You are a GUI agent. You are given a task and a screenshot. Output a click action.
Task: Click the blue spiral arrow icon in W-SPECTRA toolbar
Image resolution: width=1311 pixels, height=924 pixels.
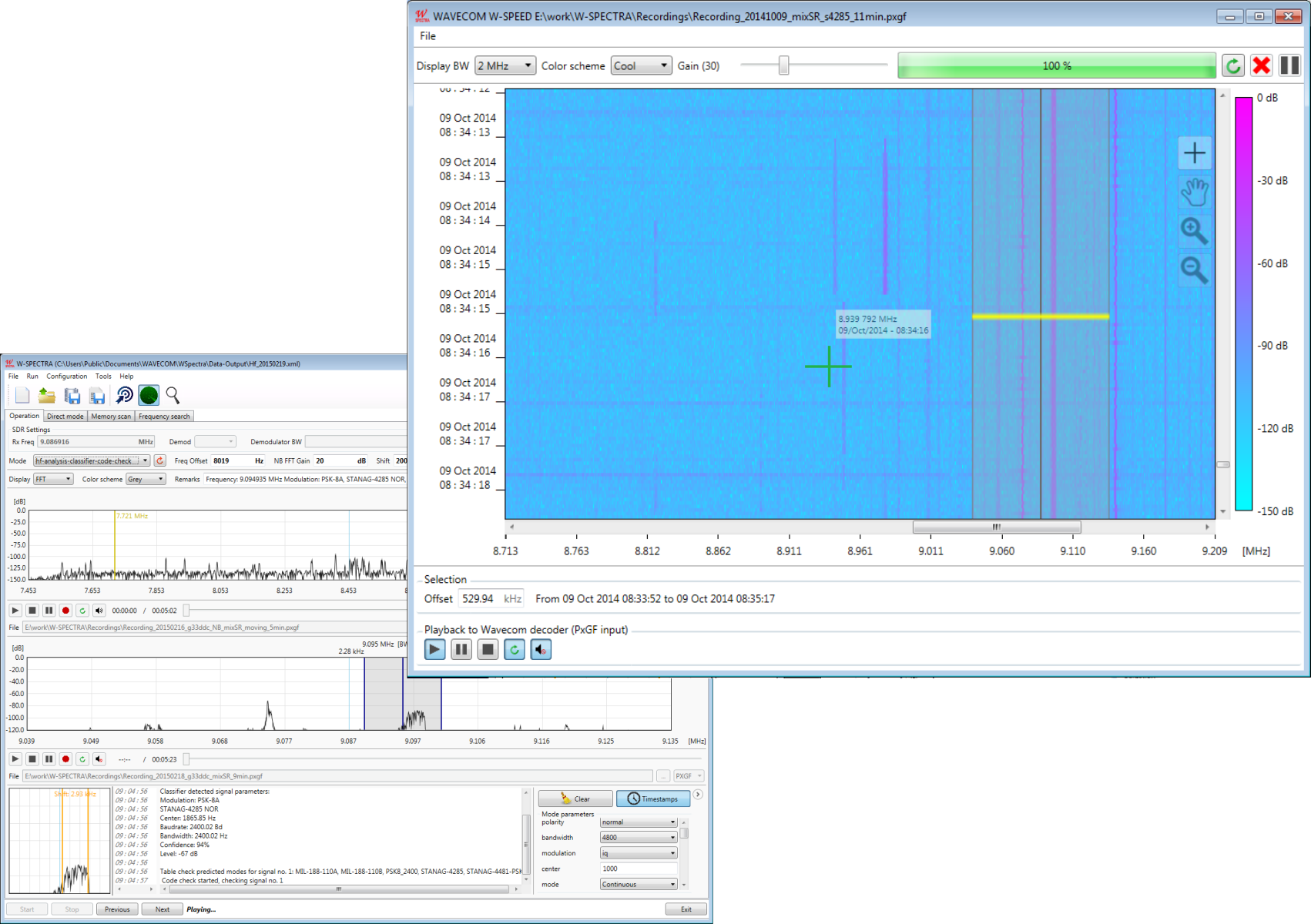(x=124, y=396)
